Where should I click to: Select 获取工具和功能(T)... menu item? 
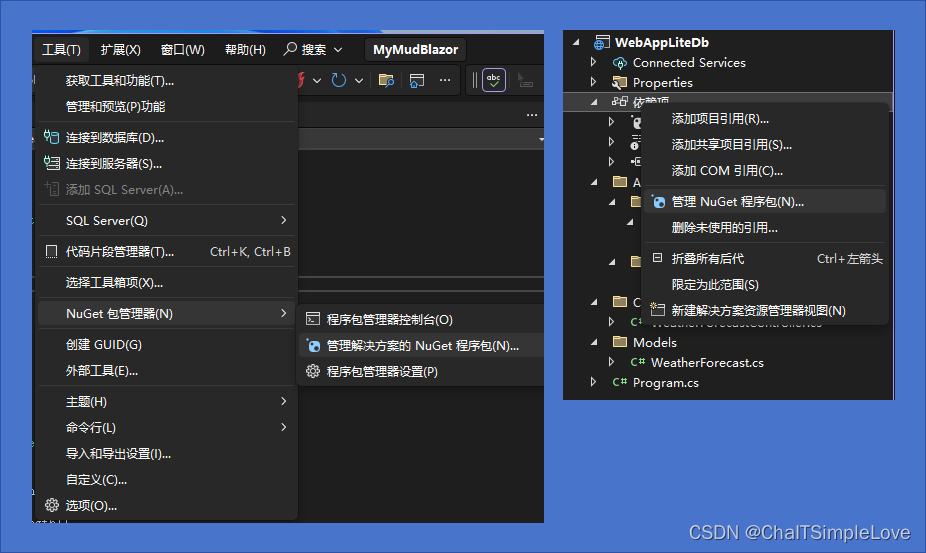pyautogui.click(x=167, y=81)
